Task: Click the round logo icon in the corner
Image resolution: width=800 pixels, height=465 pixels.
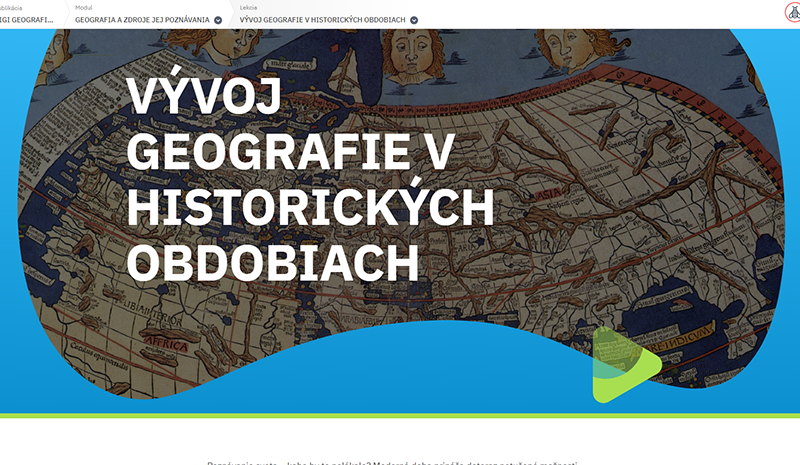Action: [x=793, y=13]
